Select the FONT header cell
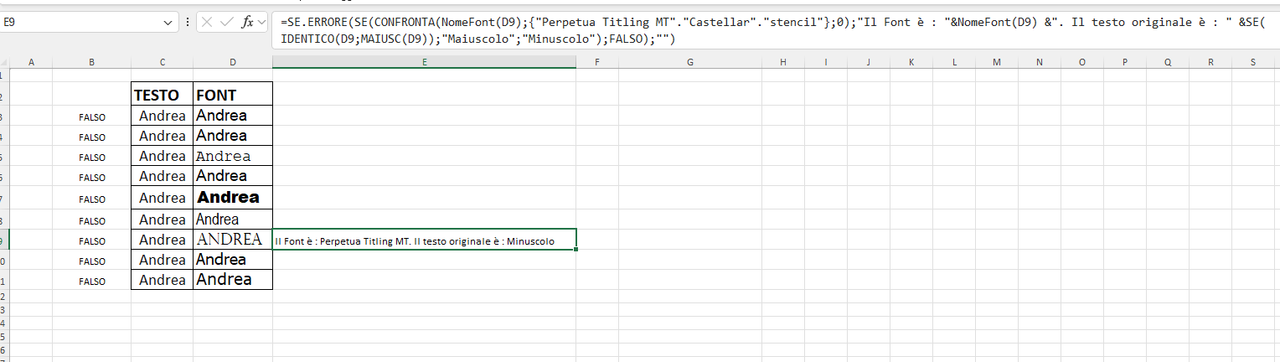Image resolution: width=1280 pixels, height=362 pixels. (232, 94)
